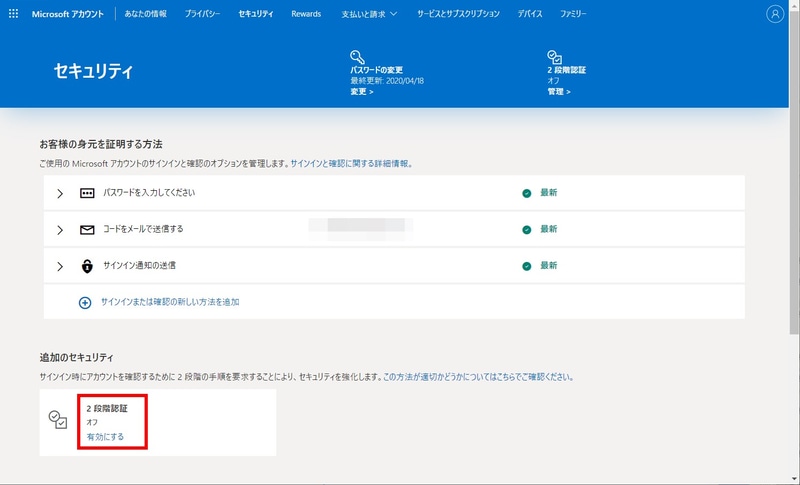Click the password dots icon in パスワードを入力してください row
The width and height of the screenshot is (800, 485).
point(87,193)
